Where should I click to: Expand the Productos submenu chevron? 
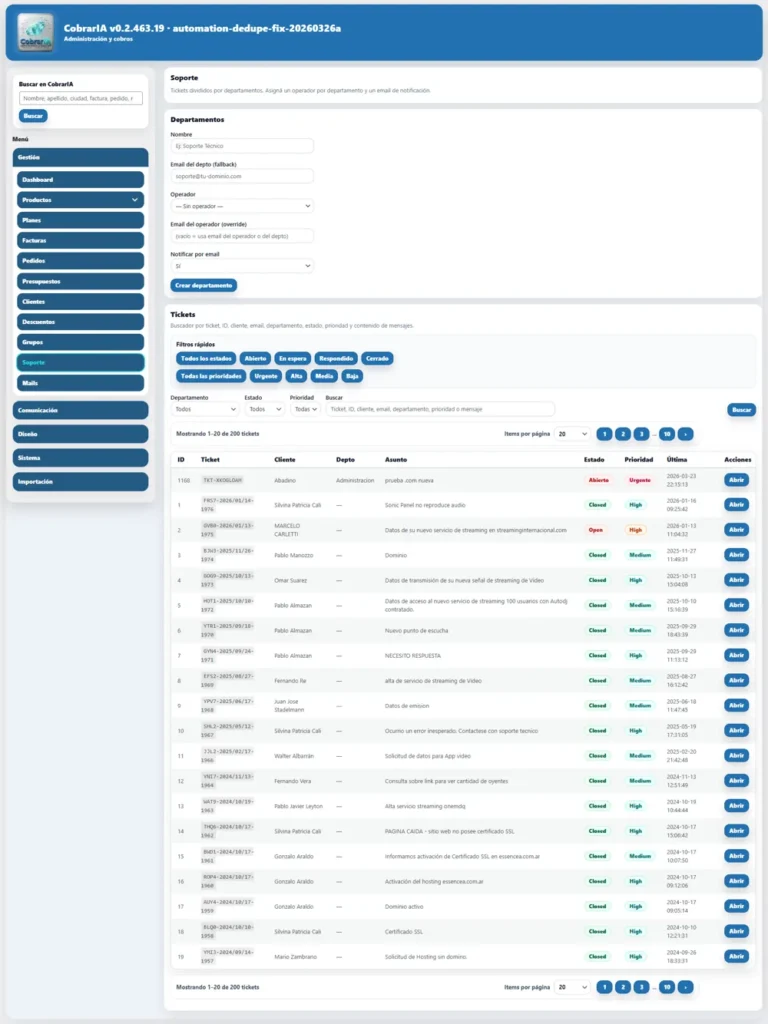[135, 200]
